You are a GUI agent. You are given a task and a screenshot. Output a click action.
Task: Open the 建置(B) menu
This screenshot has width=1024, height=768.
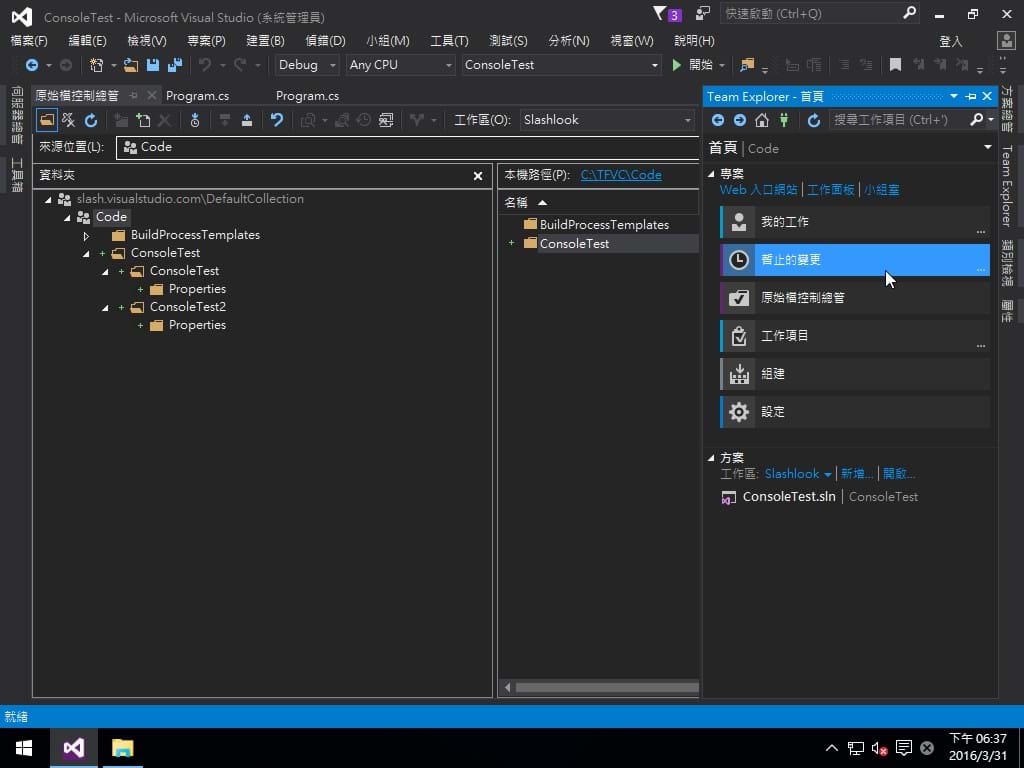tap(265, 40)
